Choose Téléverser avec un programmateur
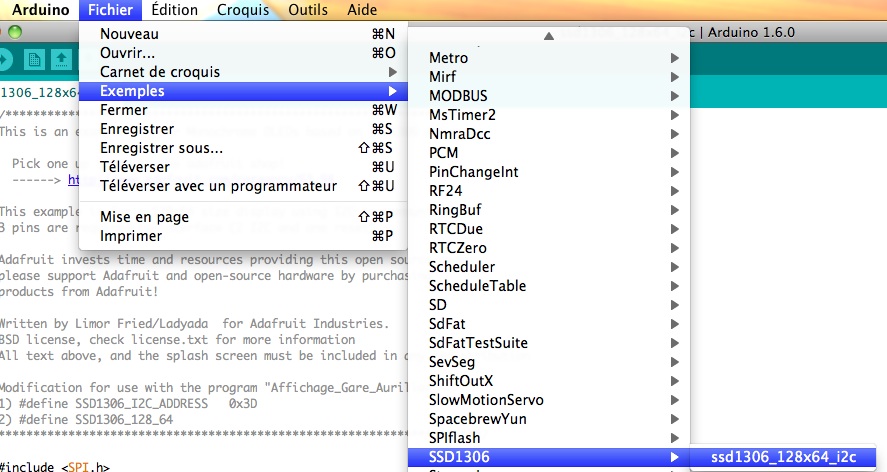Image resolution: width=887 pixels, height=472 pixels. coord(243,186)
